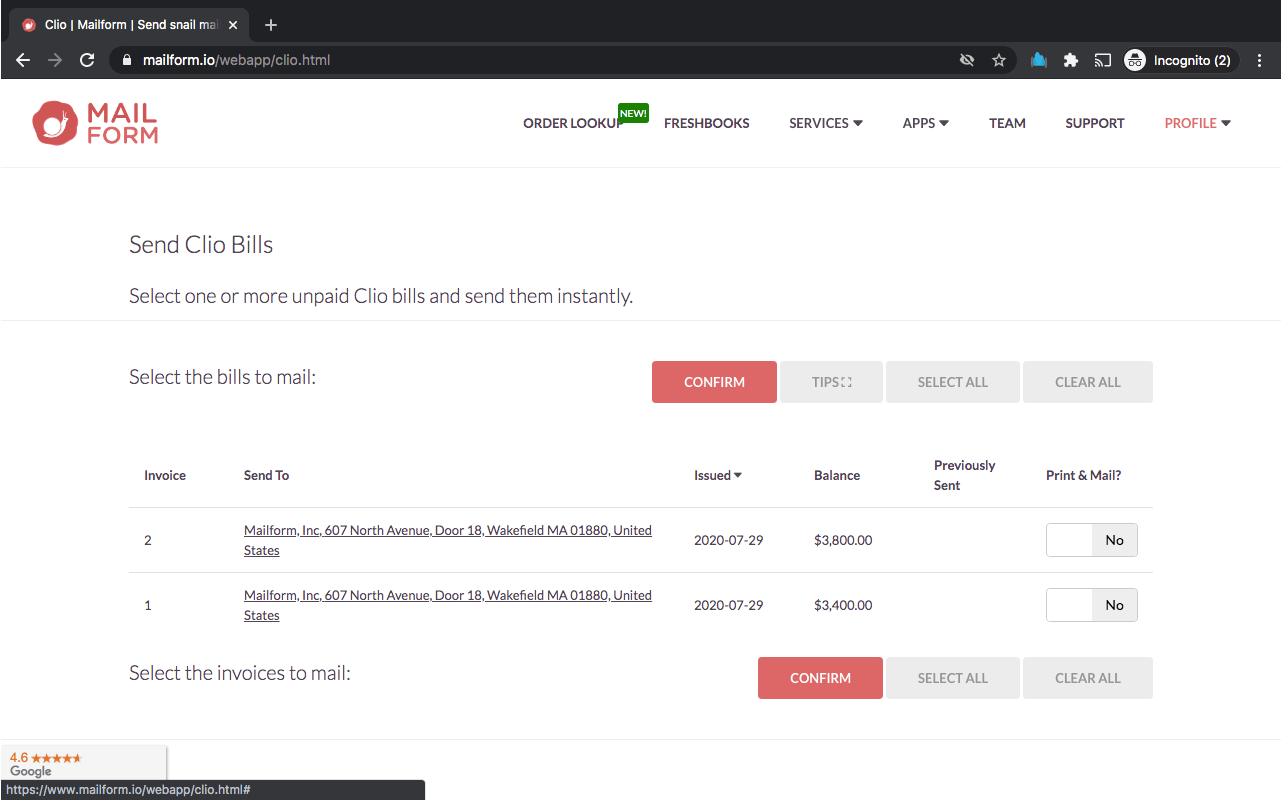Open the SUPPORT nav item
This screenshot has width=1281, height=801.
(x=1095, y=123)
